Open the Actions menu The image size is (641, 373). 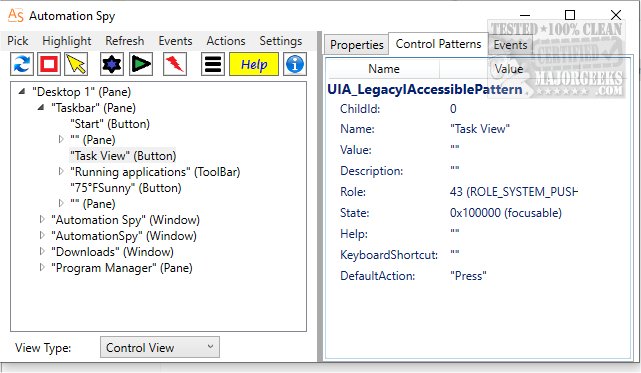click(x=226, y=41)
